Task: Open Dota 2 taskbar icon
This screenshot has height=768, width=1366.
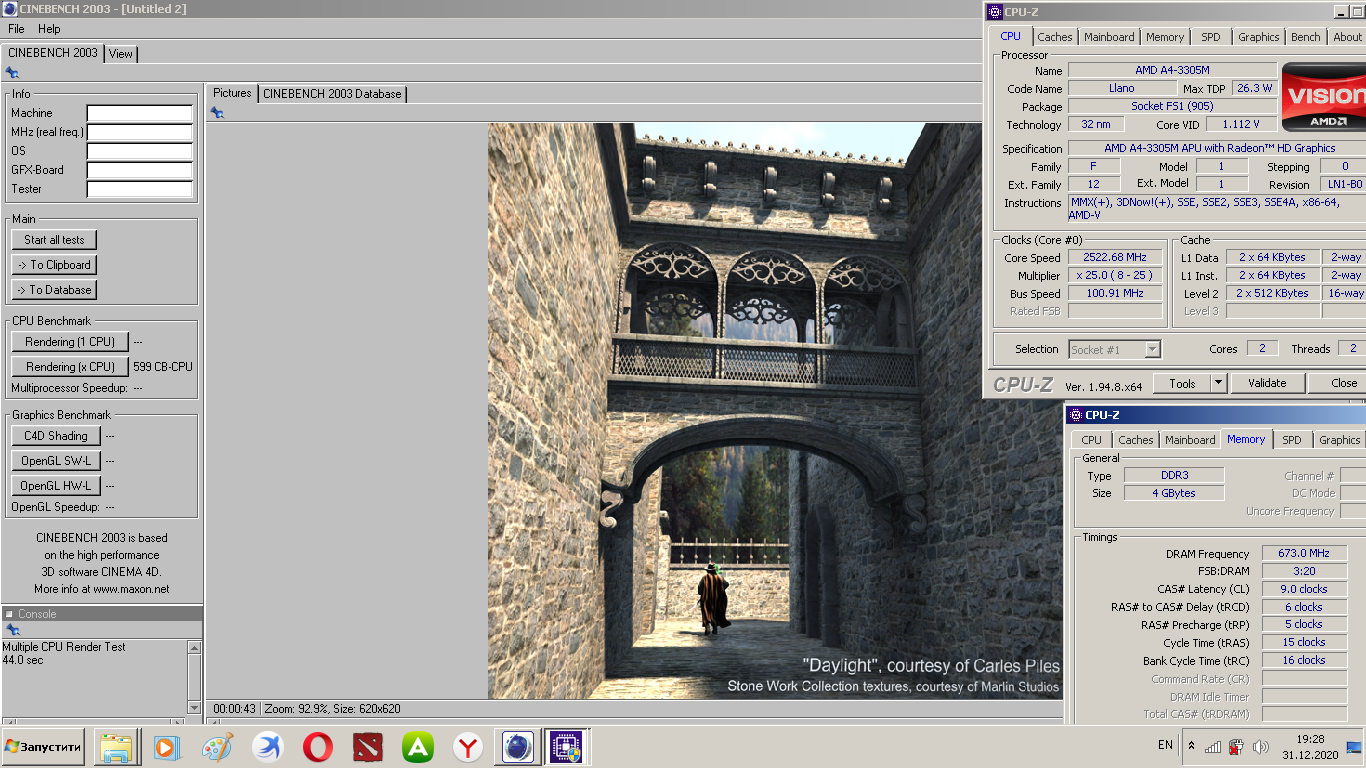Action: pyautogui.click(x=368, y=747)
